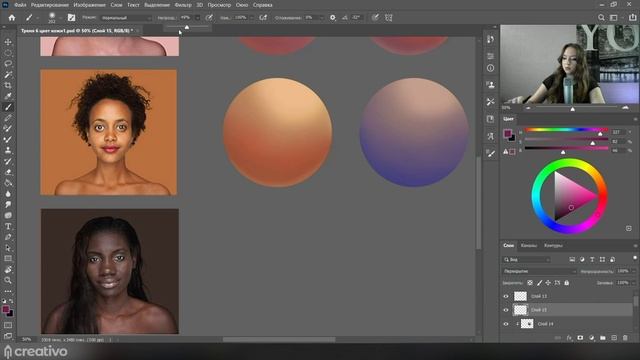Toggle pressure for opacity
This screenshot has width=640, height=360.
(x=209, y=18)
